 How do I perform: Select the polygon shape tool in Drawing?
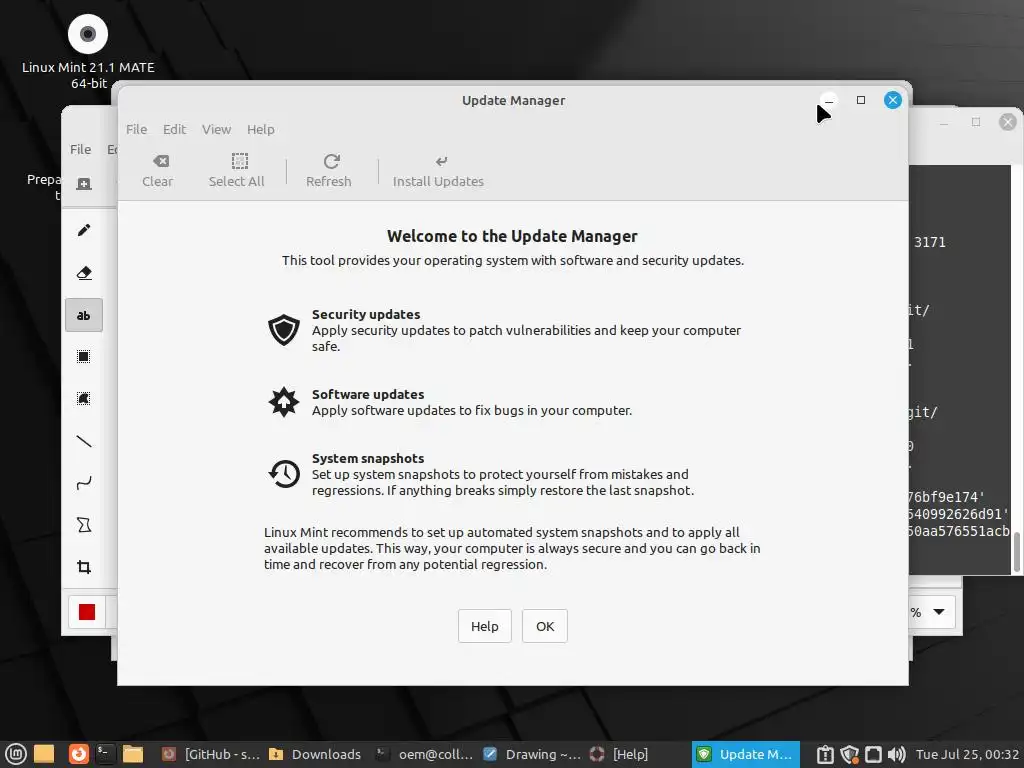84,525
